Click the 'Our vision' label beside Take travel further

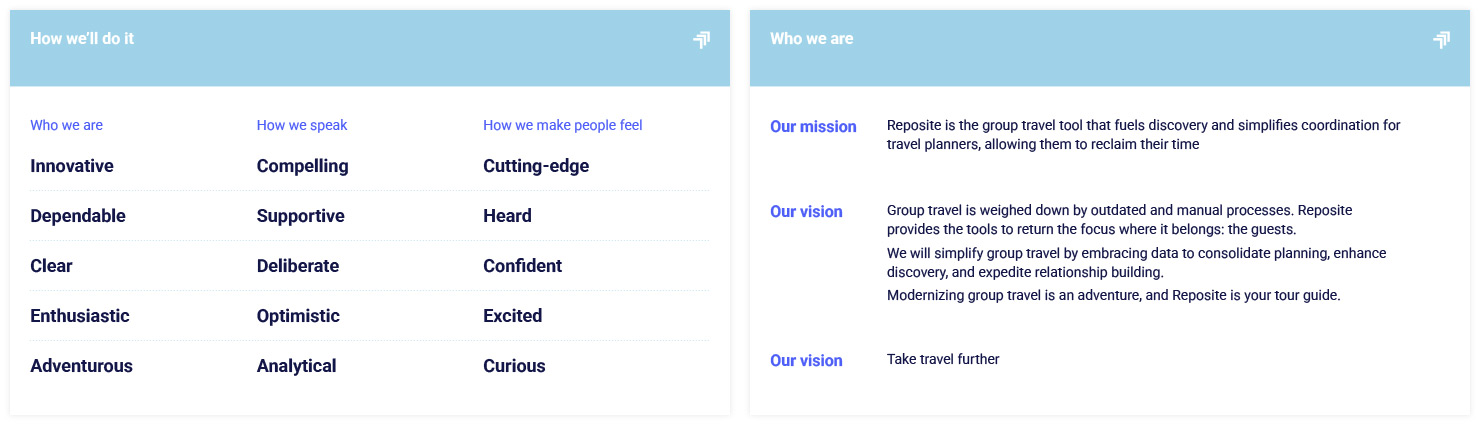(806, 361)
